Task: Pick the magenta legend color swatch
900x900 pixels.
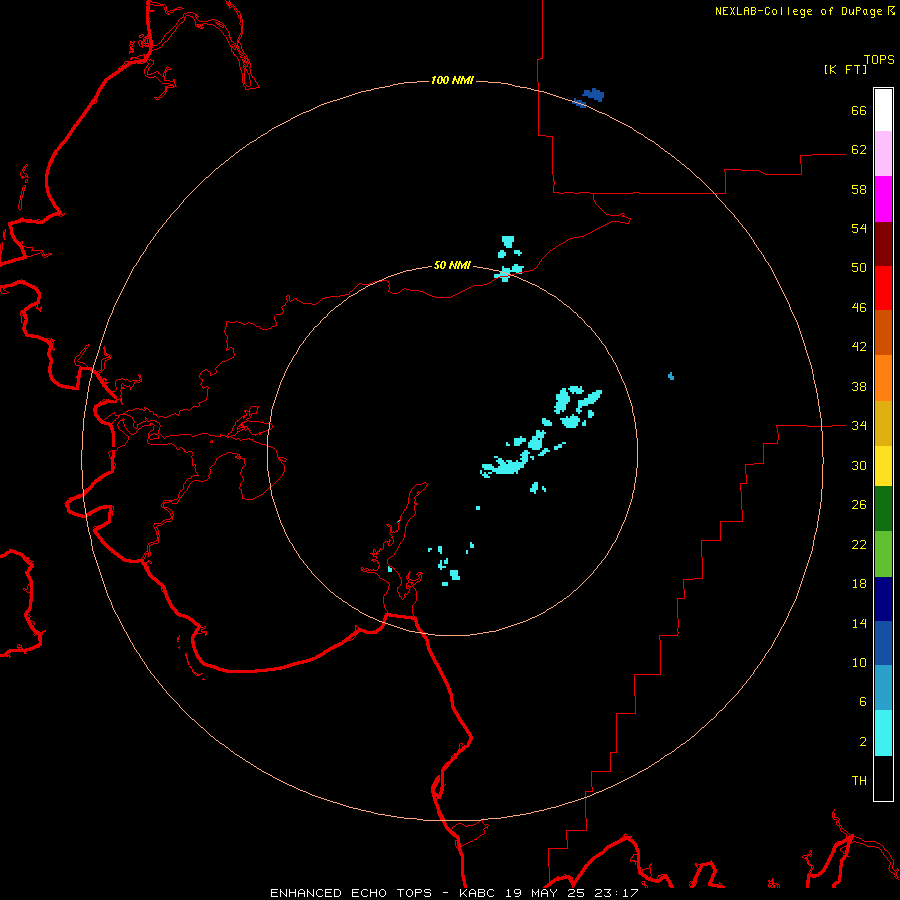Action: point(883,199)
